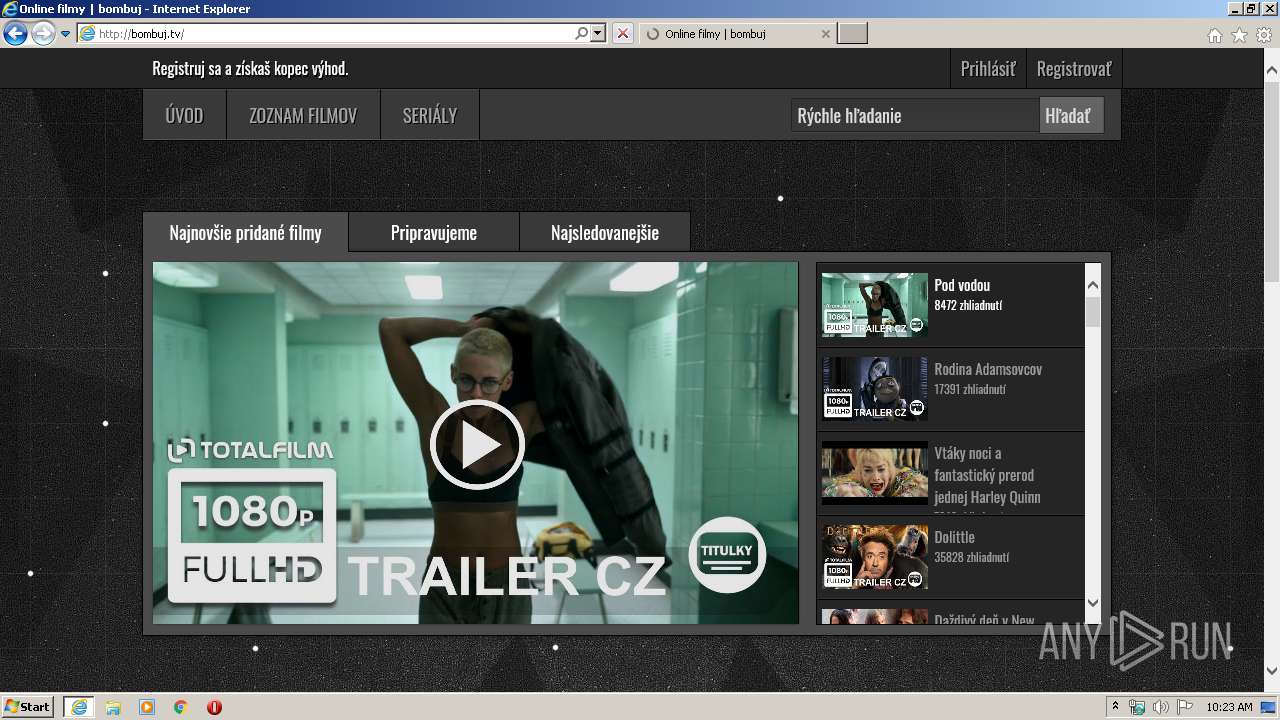This screenshot has height=720, width=1280.
Task: Click the Home icon in Internet Explorer
Action: point(1215,35)
